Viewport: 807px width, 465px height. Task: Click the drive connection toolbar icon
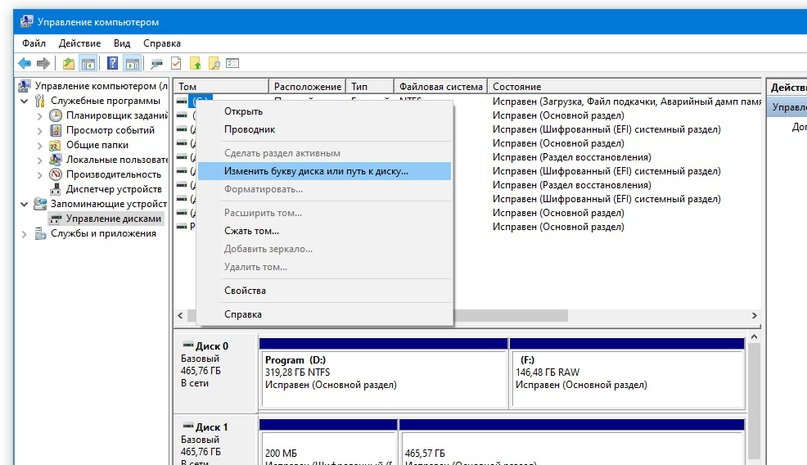(x=156, y=63)
